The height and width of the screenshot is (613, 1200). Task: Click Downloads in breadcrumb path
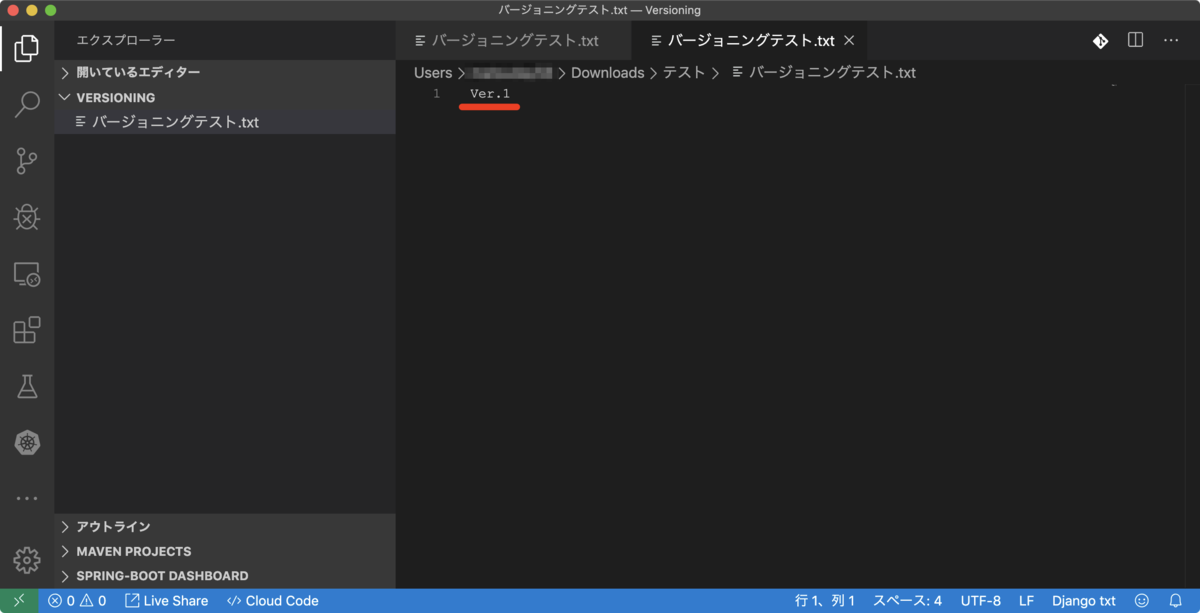coord(607,73)
